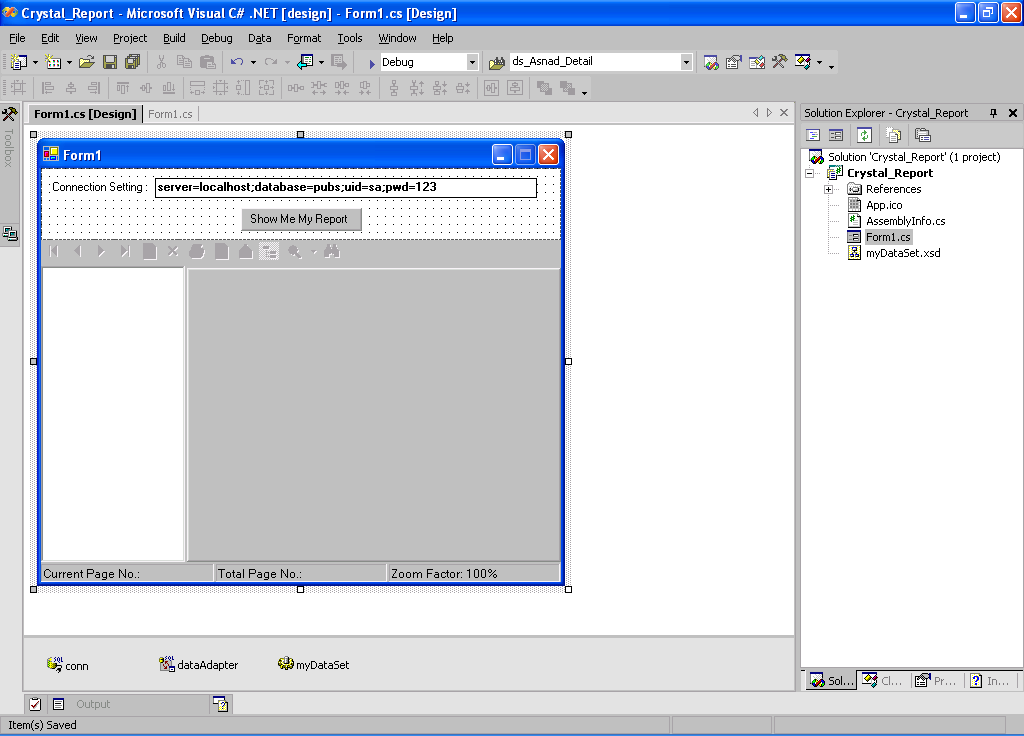
Task: Select the conn component in the tray
Action: [67, 665]
